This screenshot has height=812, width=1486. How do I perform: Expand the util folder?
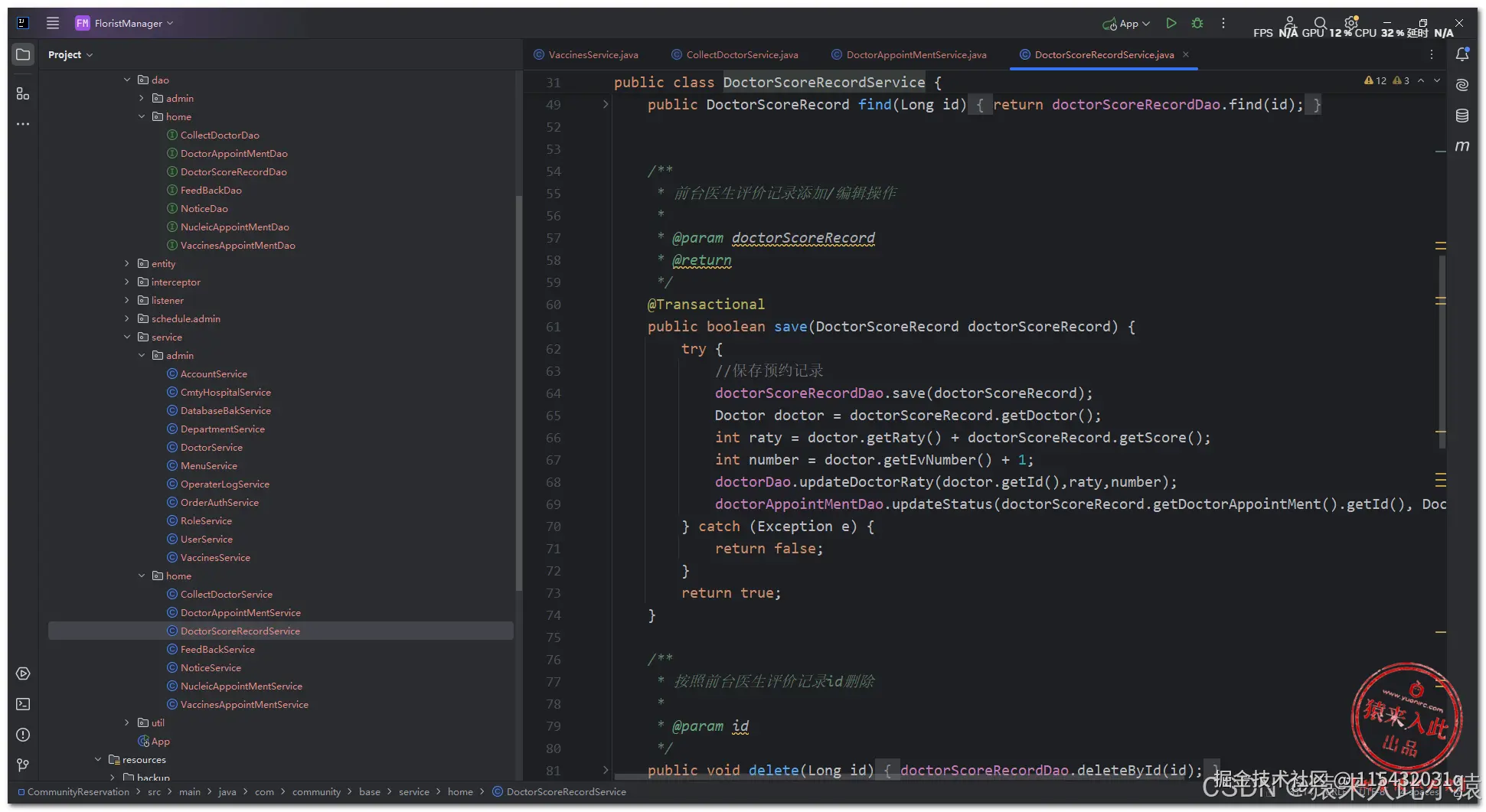tap(127, 722)
